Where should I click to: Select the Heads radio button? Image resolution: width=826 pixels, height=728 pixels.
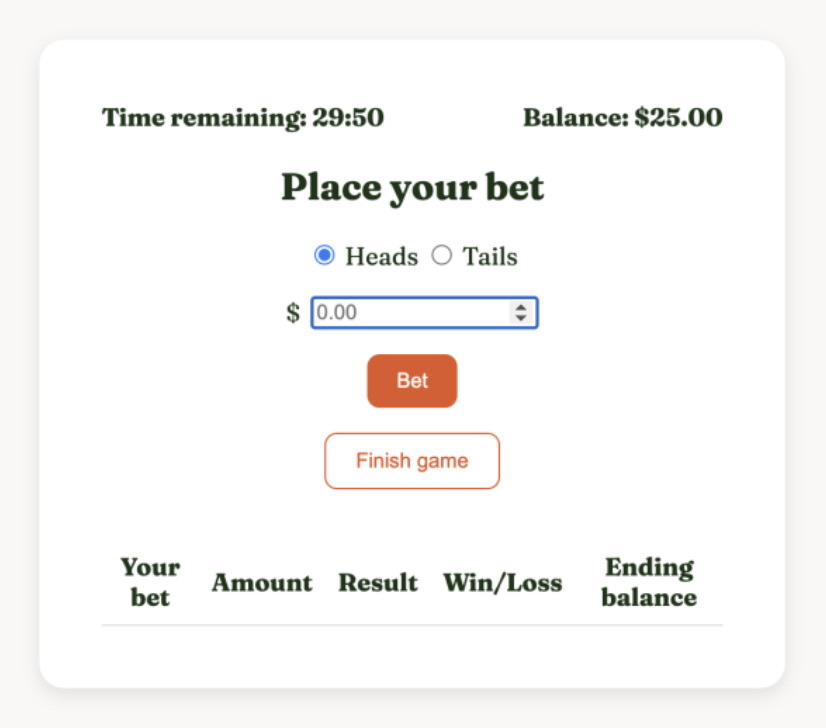tap(324, 256)
